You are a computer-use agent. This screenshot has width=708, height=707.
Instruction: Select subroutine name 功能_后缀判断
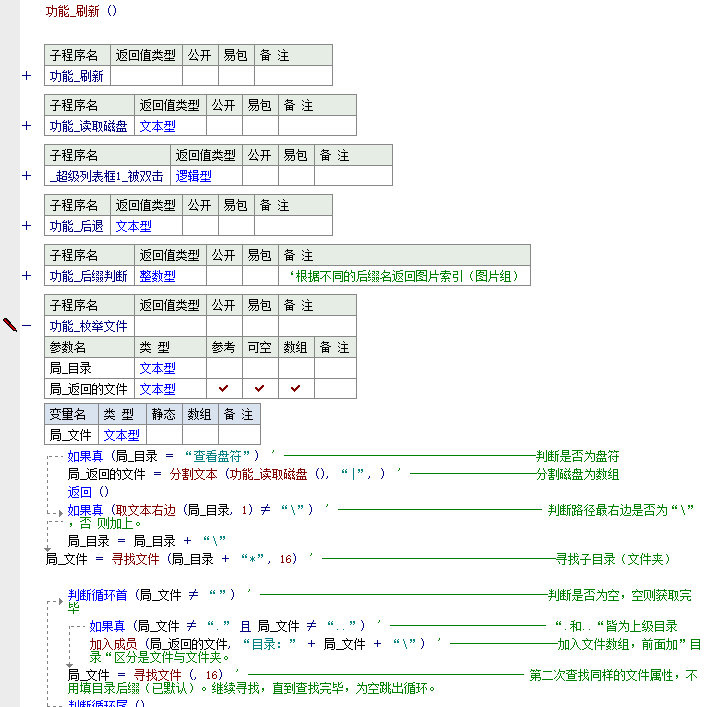pyautogui.click(x=88, y=276)
